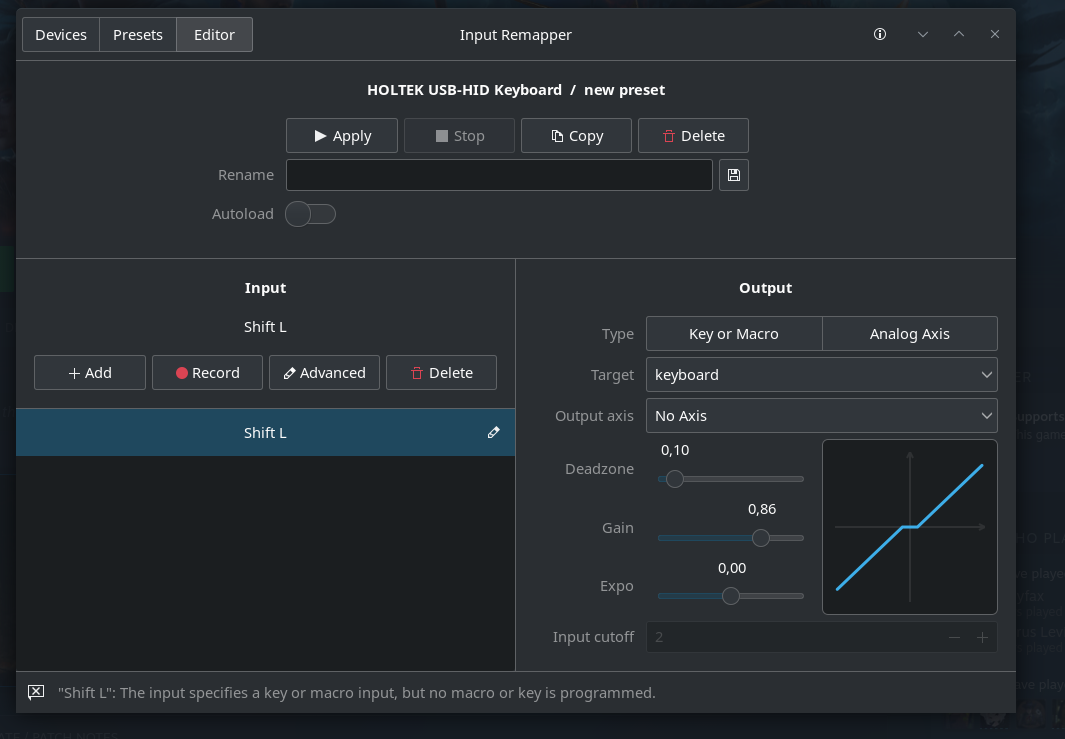Open the Target keyboard dropdown

[x=821, y=375]
